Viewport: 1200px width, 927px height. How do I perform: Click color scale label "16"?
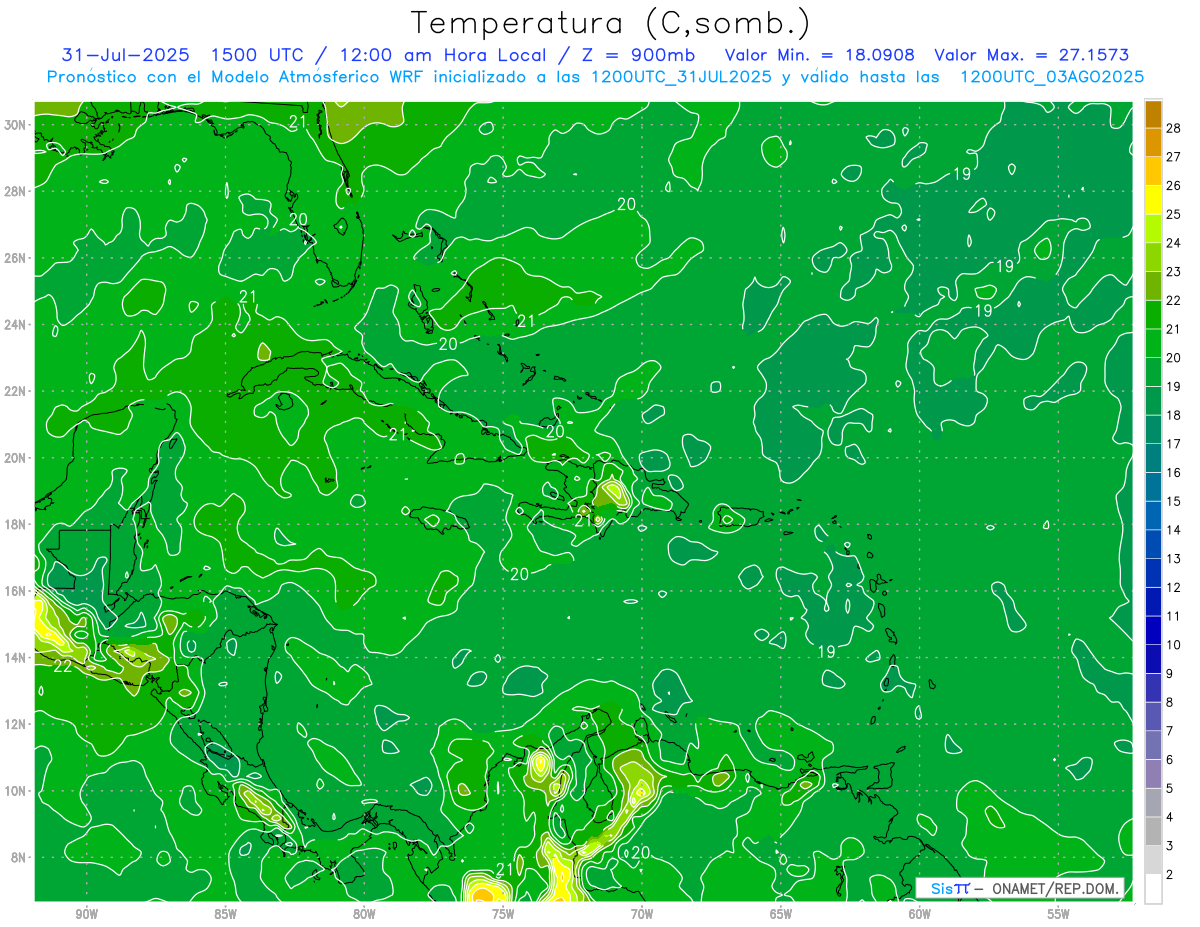click(1173, 472)
